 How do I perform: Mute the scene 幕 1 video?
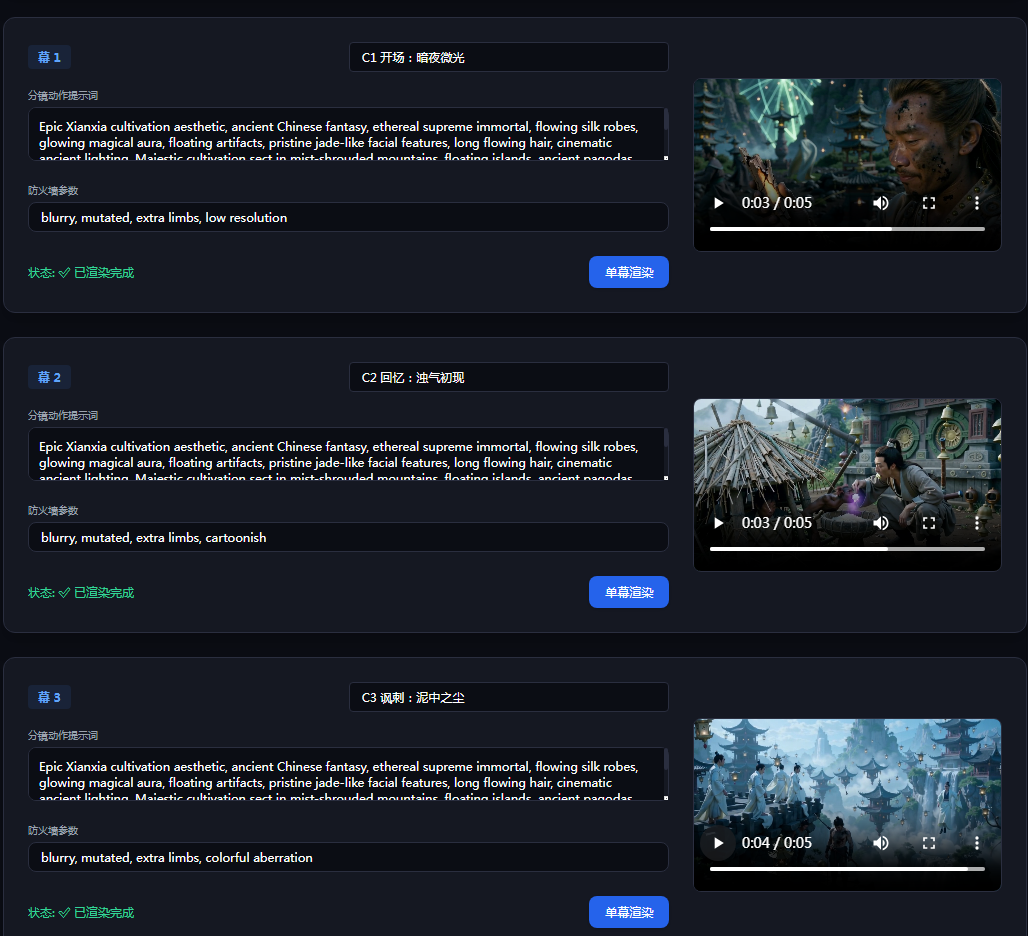coord(881,203)
